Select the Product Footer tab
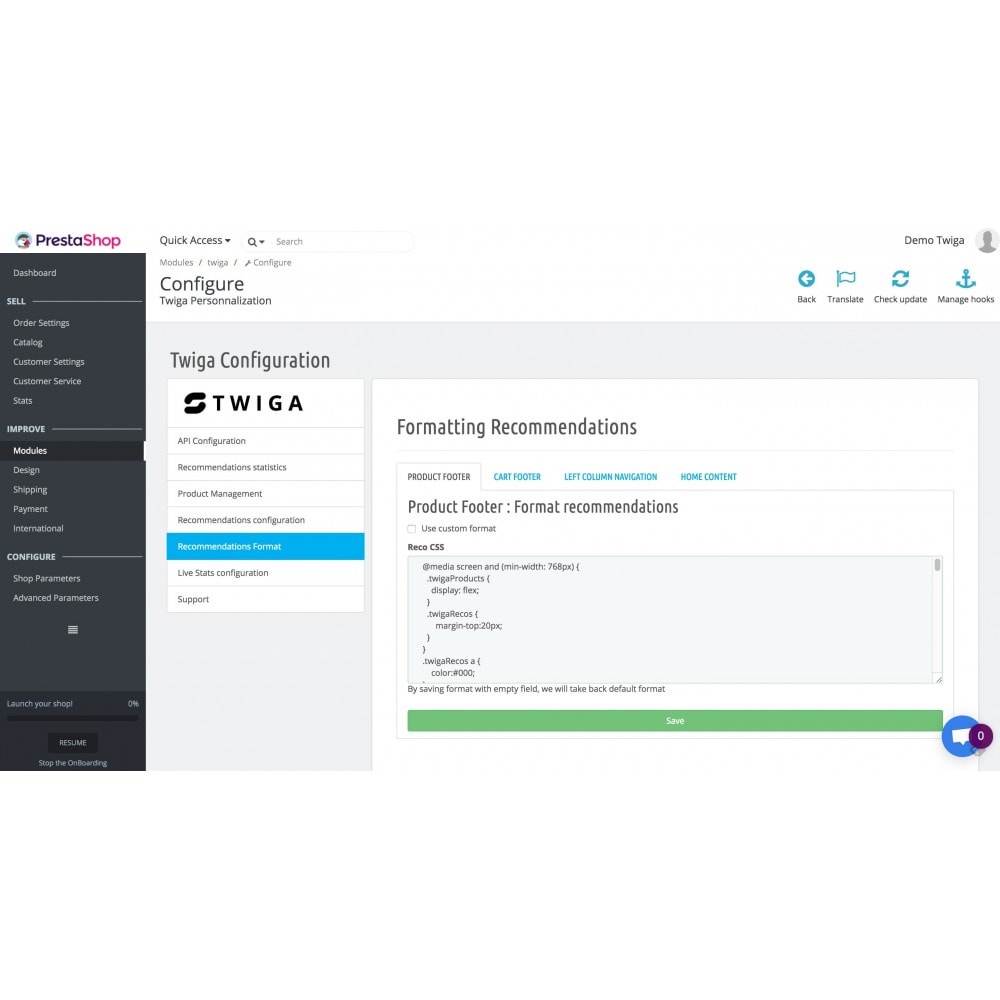1000x1000 pixels. (x=439, y=476)
